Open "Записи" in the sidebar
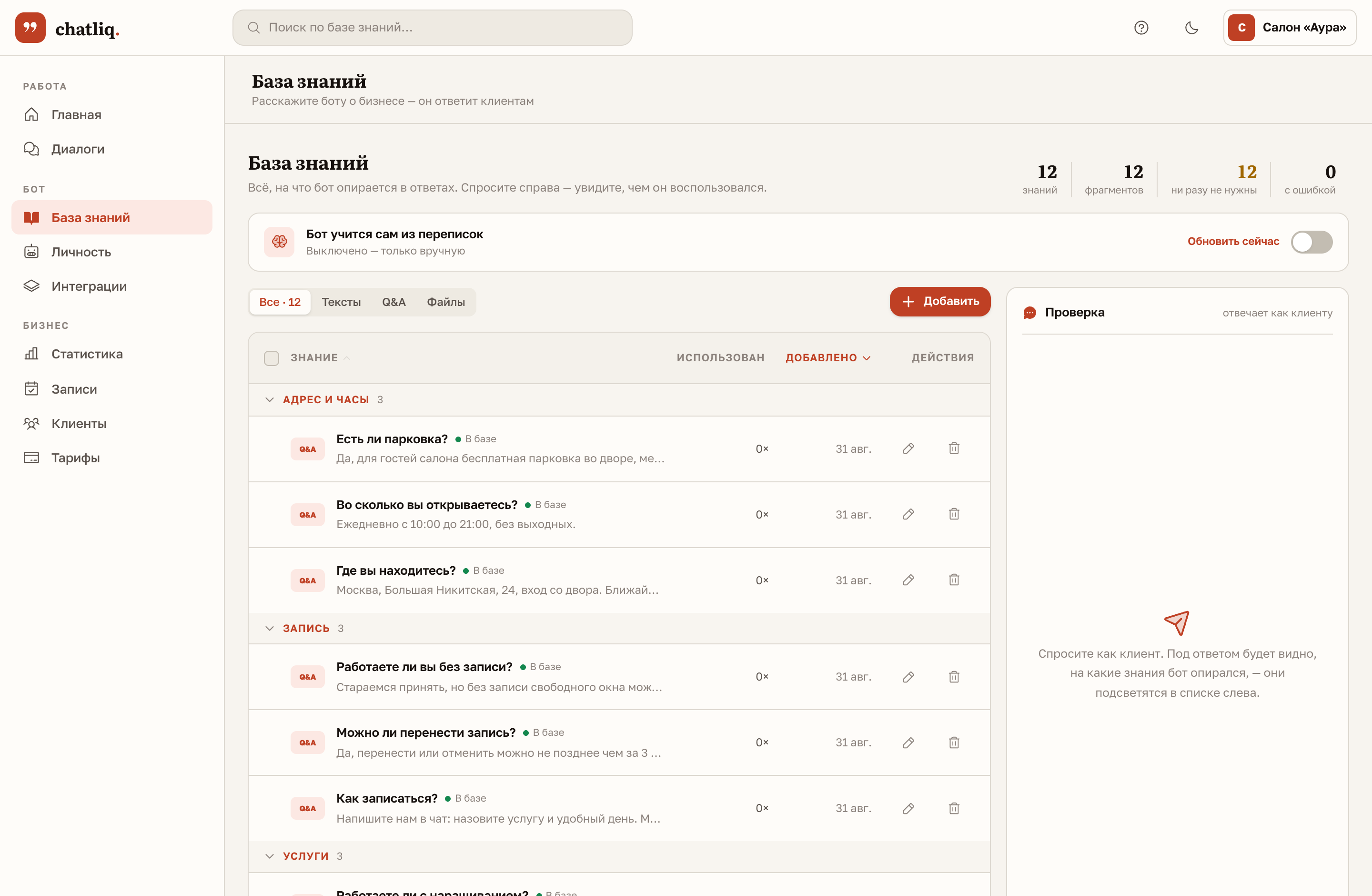 click(x=112, y=389)
